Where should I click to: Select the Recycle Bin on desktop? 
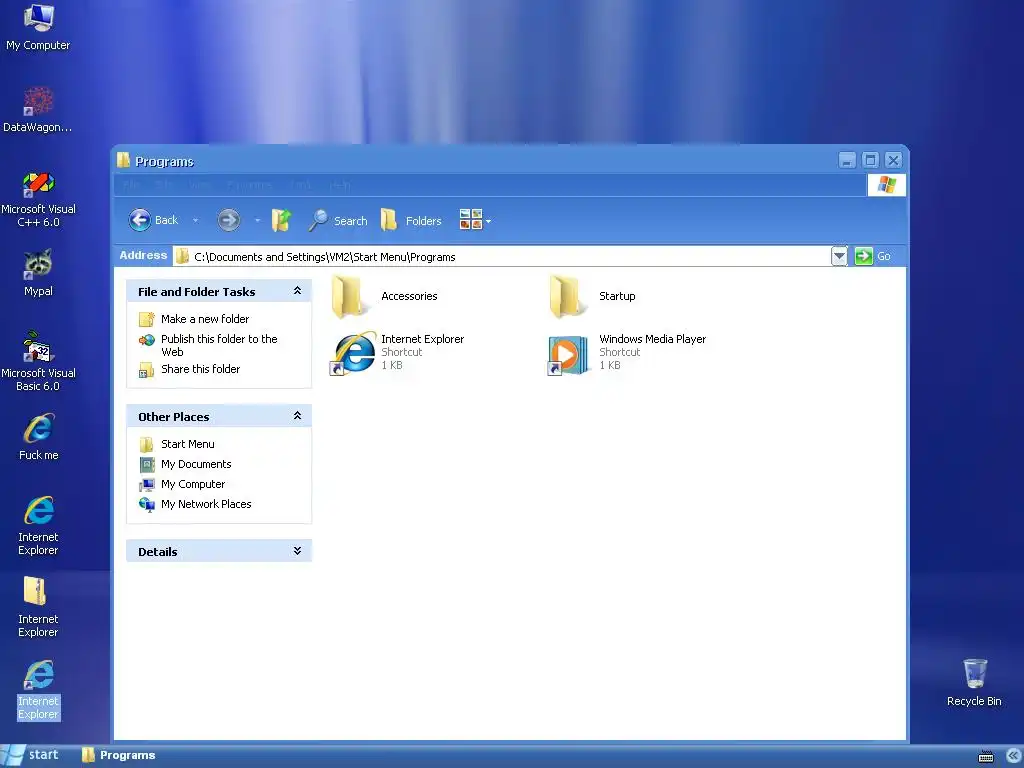click(x=974, y=682)
